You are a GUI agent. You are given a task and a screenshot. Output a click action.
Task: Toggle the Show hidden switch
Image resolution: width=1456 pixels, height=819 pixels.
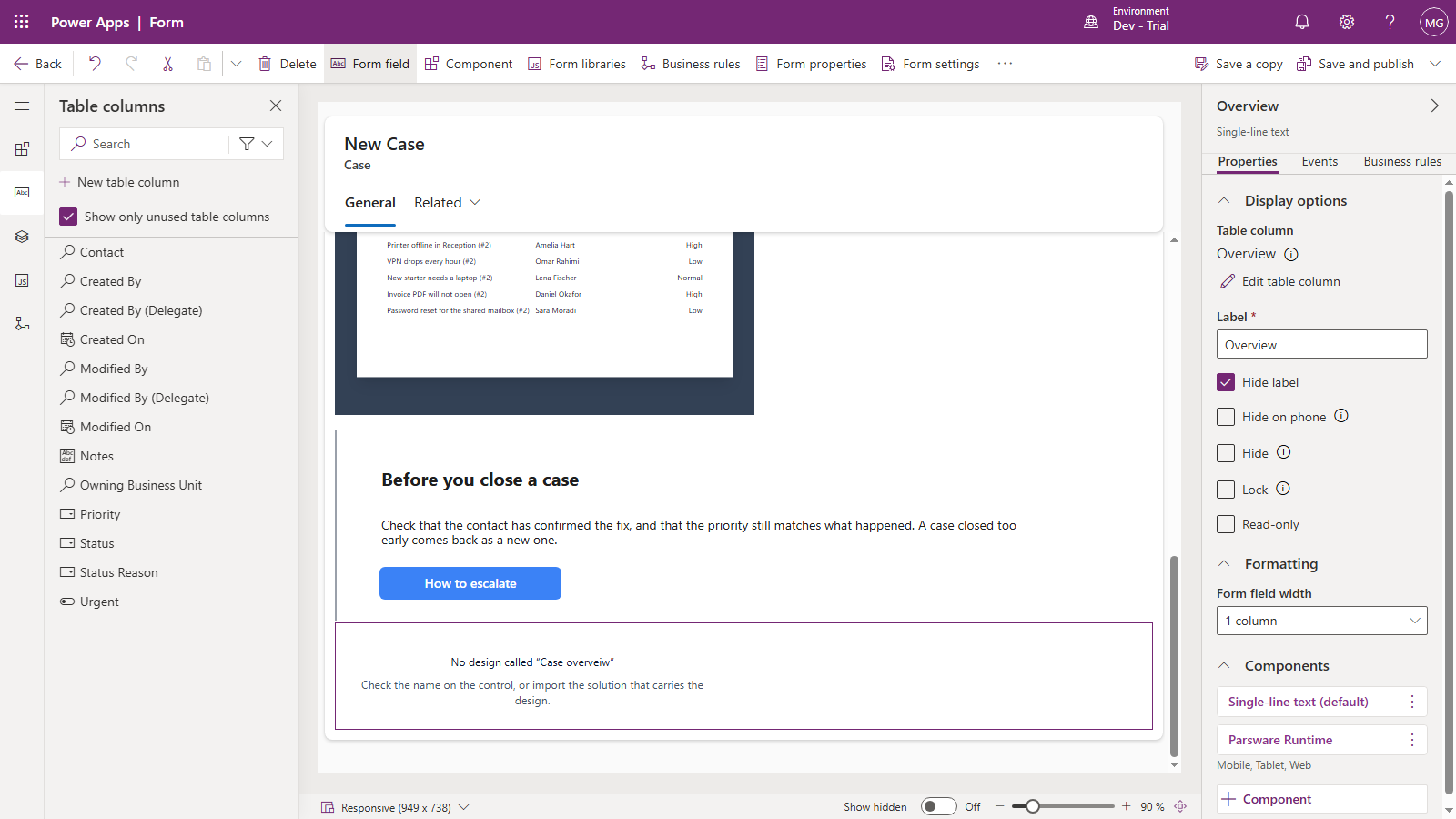(x=938, y=806)
